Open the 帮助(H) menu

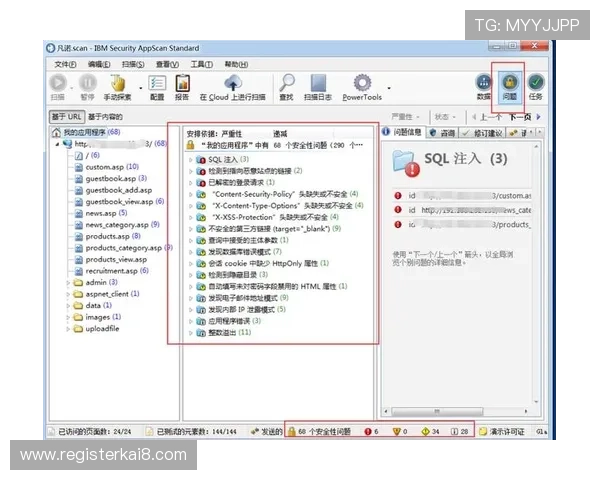click(236, 64)
